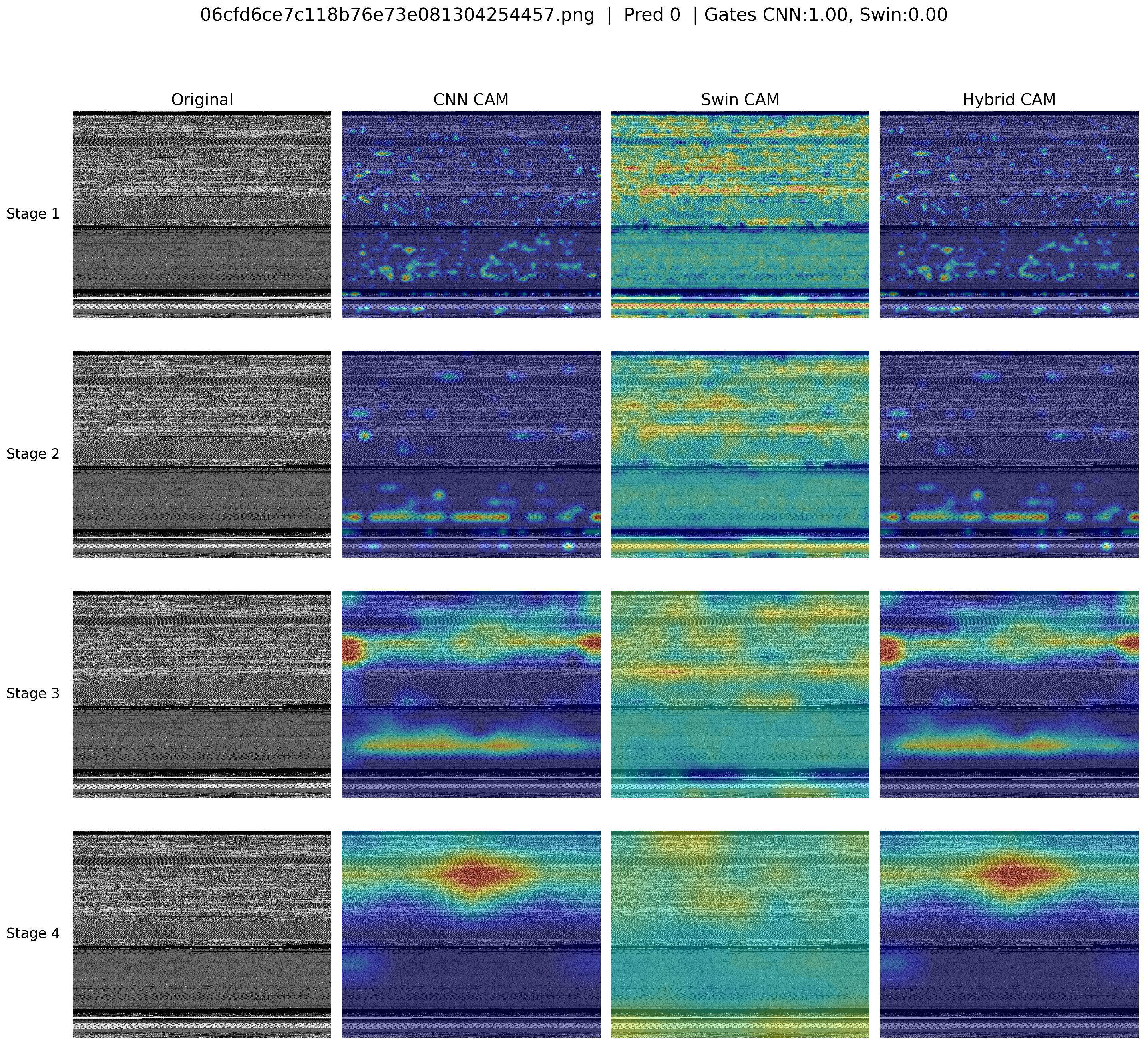Viewport: 1148px width, 1047px height.
Task: Click the 'Stage 4' row label
Action: 33,933
